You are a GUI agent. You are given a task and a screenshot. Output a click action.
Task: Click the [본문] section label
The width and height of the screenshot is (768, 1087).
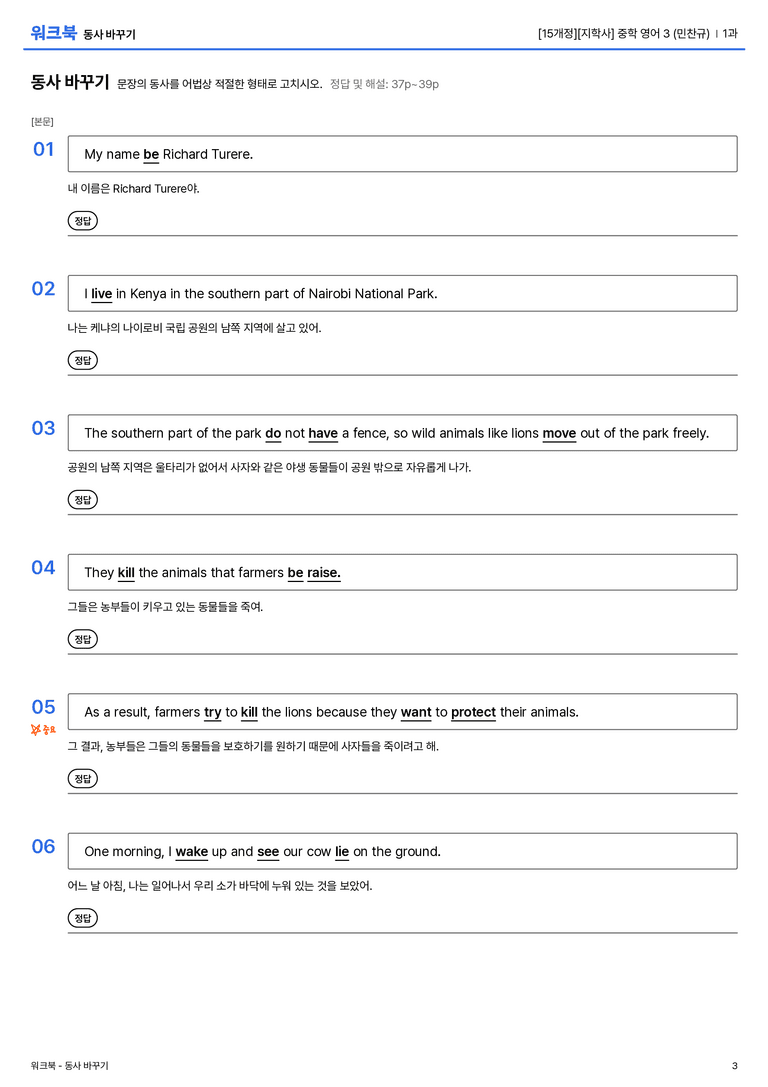pos(42,121)
